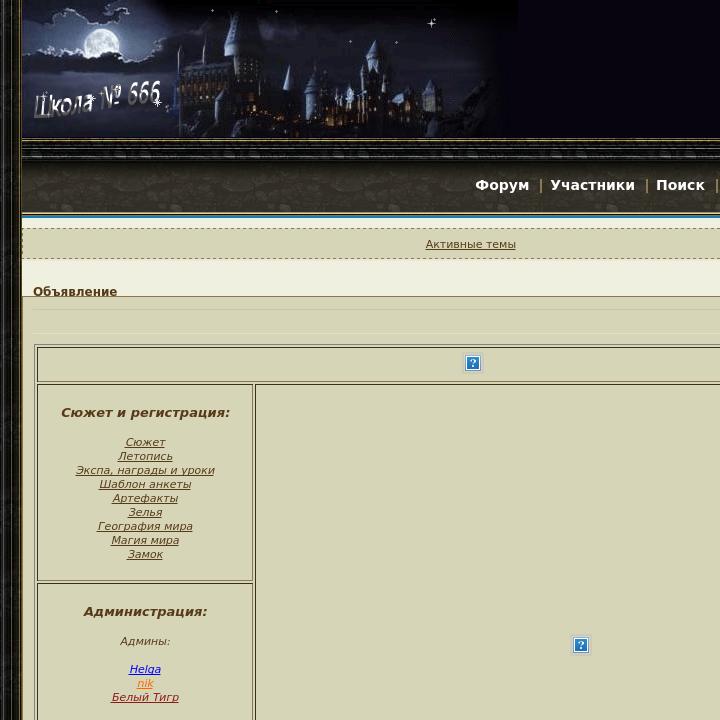Screen dimensions: 720x720
Task: Open the Активные темы link
Action: pyautogui.click(x=470, y=244)
